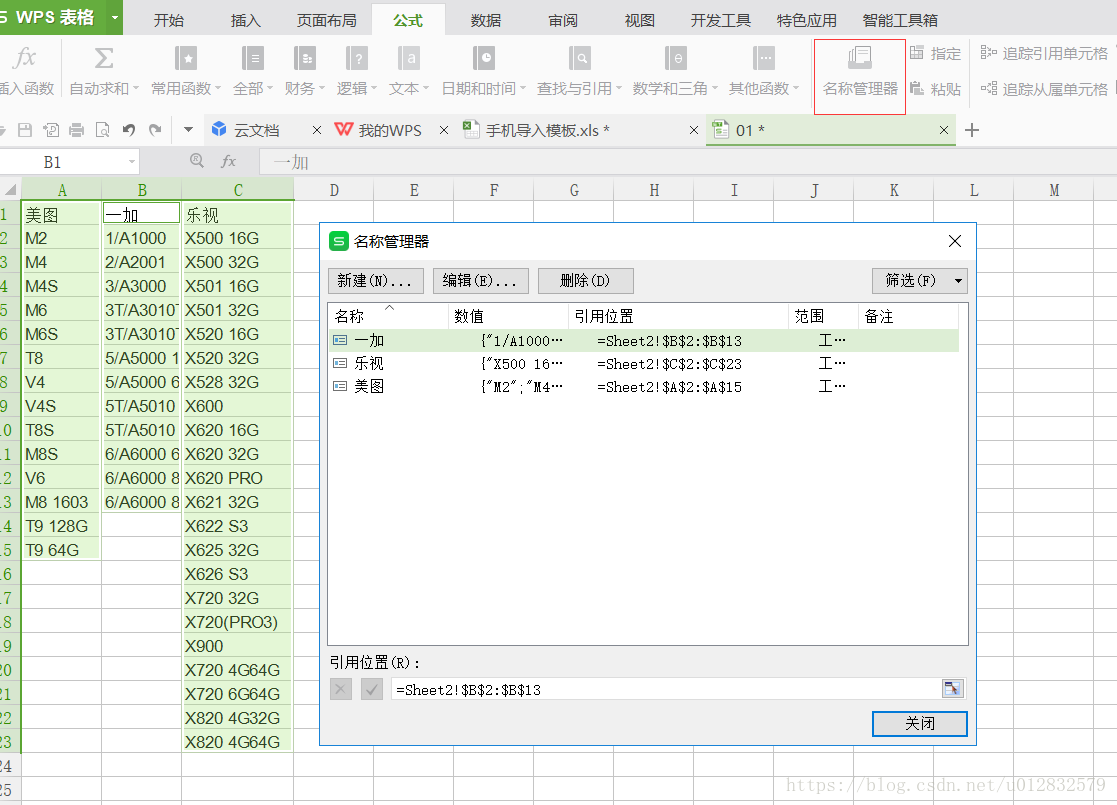Close the 手机导入模板.xls tab
1117x805 pixels.
point(694,130)
